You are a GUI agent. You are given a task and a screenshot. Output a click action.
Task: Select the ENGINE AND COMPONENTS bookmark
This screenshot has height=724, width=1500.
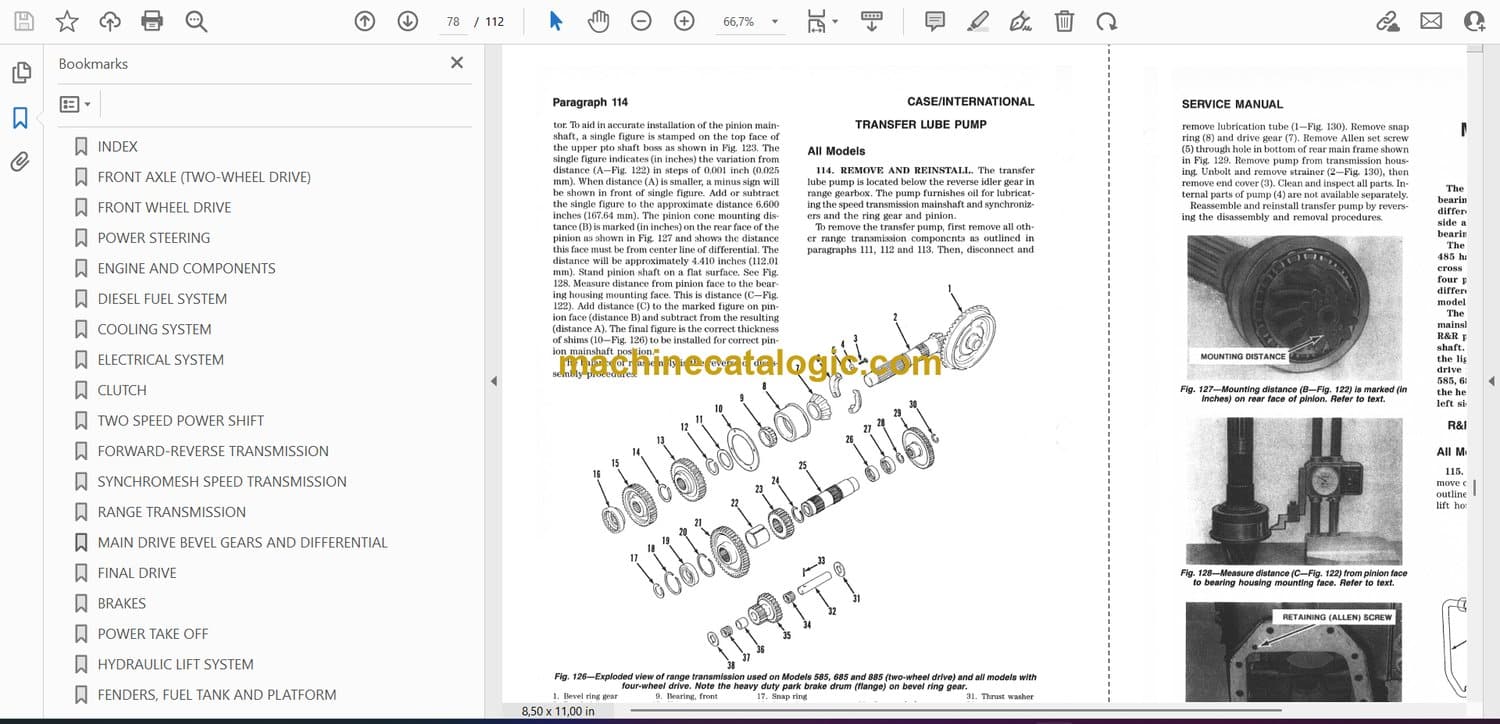pos(186,269)
